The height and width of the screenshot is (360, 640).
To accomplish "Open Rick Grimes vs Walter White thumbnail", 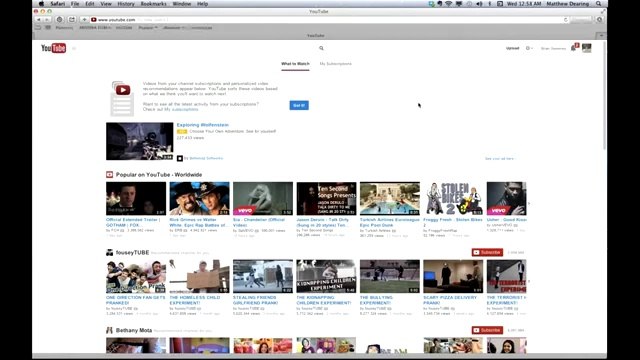I will [x=200, y=198].
